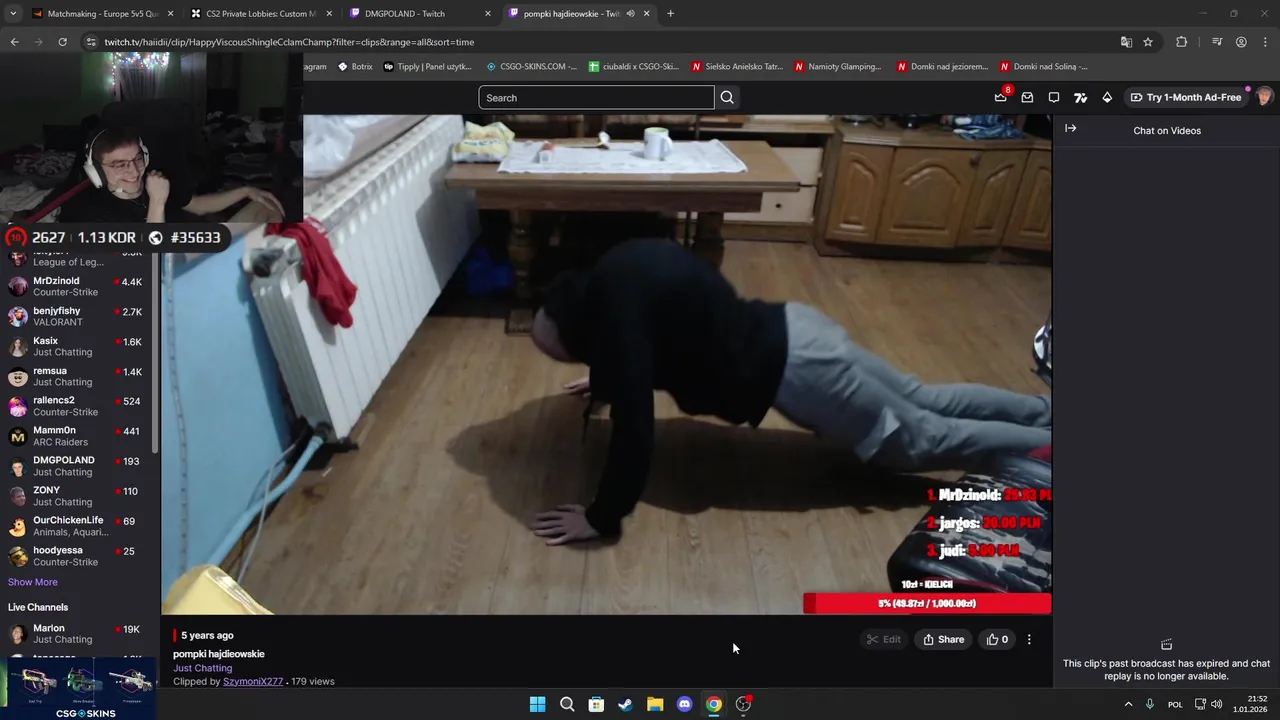Open Mamm0n ARC Raiders channel
This screenshot has width=1280, height=720.
(x=77, y=436)
